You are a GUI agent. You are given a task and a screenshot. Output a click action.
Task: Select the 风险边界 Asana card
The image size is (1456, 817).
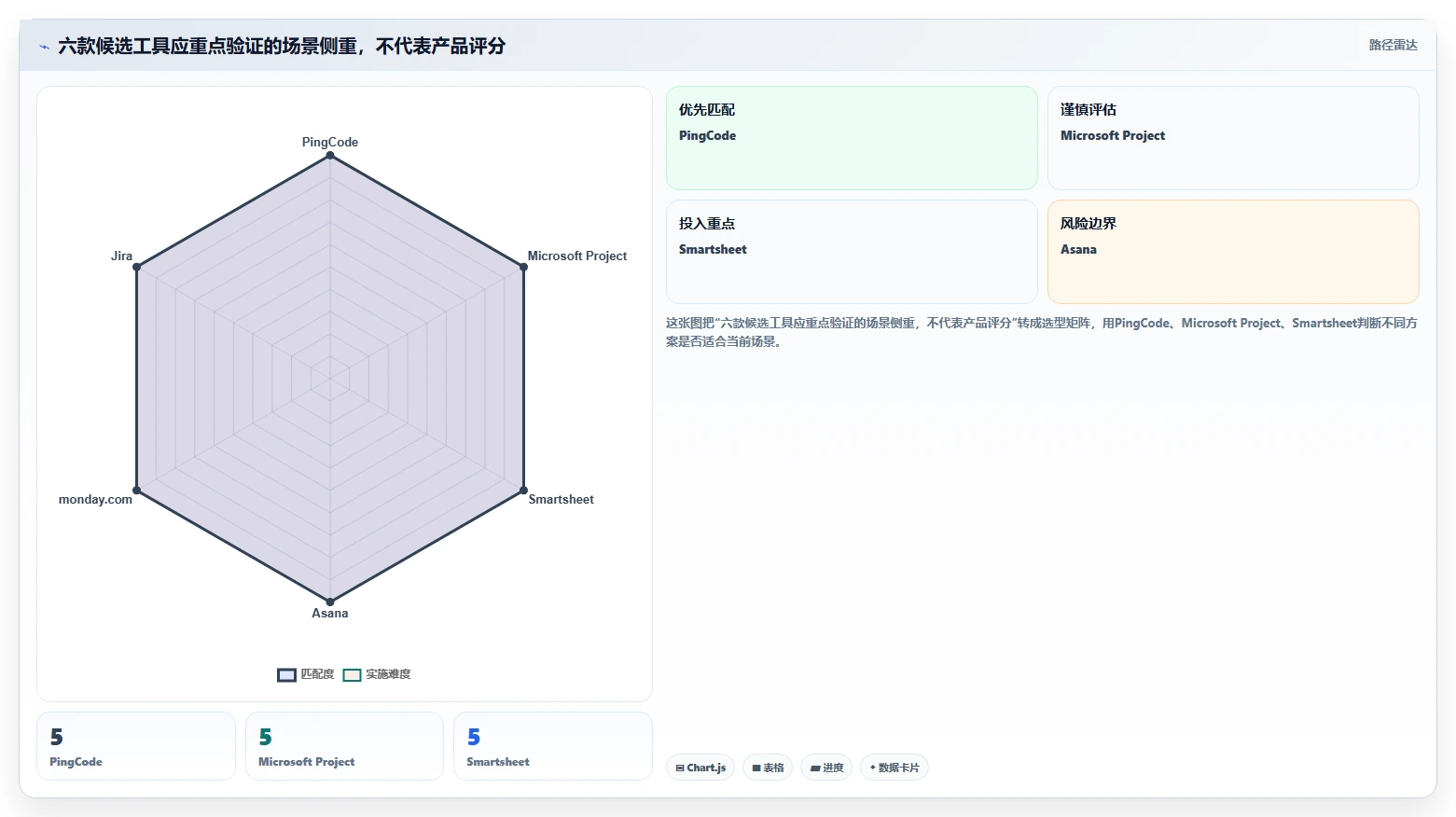tap(1233, 252)
